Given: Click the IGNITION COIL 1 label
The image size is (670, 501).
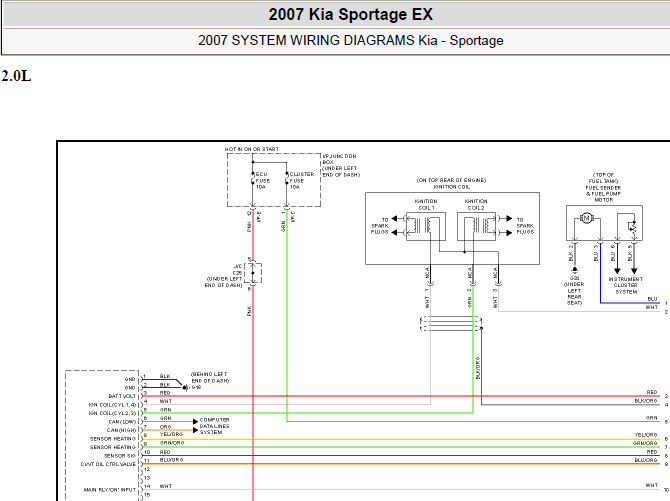Looking at the screenshot, I should (426, 204).
